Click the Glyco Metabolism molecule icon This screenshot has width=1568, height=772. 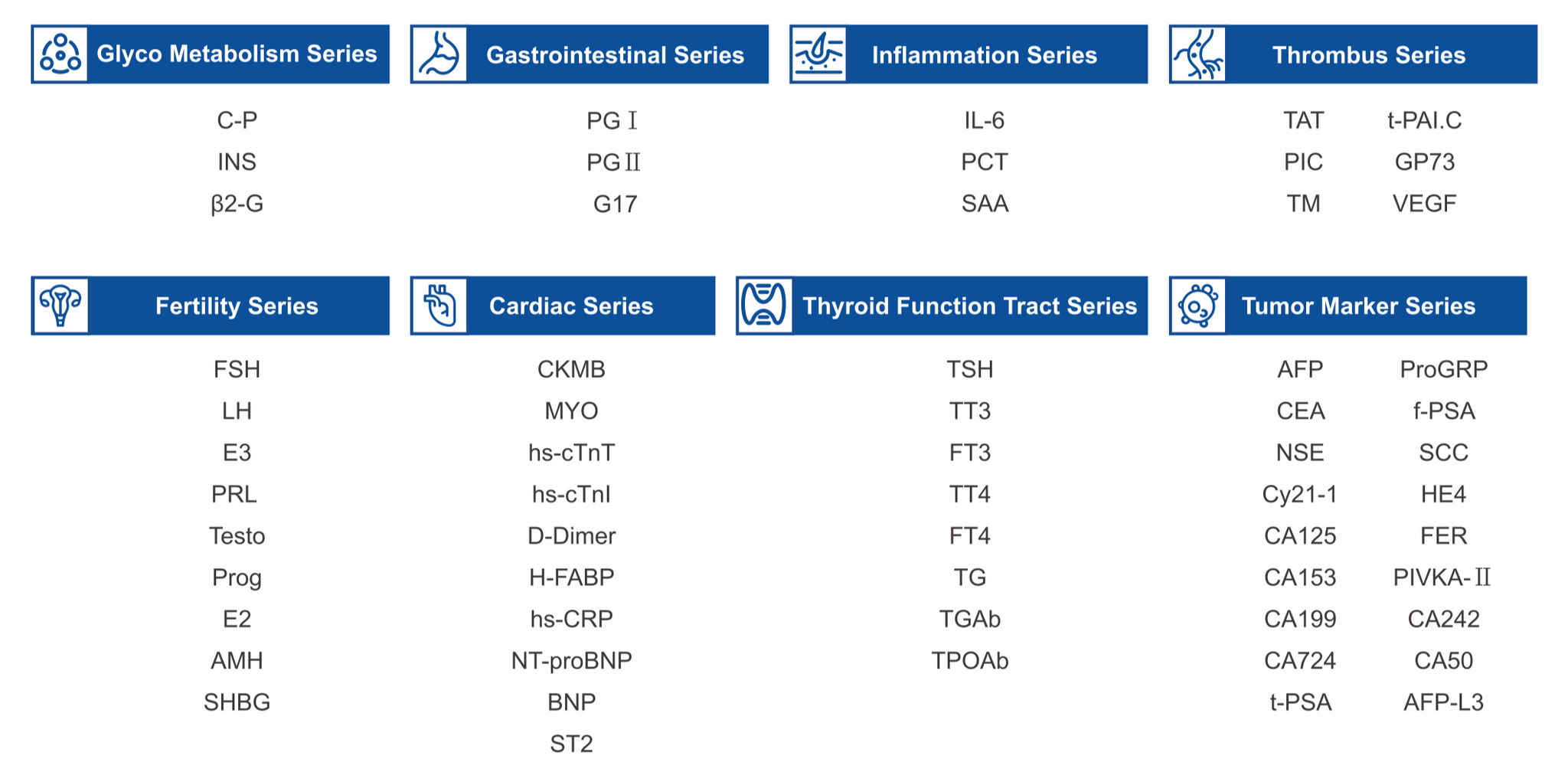click(x=60, y=54)
